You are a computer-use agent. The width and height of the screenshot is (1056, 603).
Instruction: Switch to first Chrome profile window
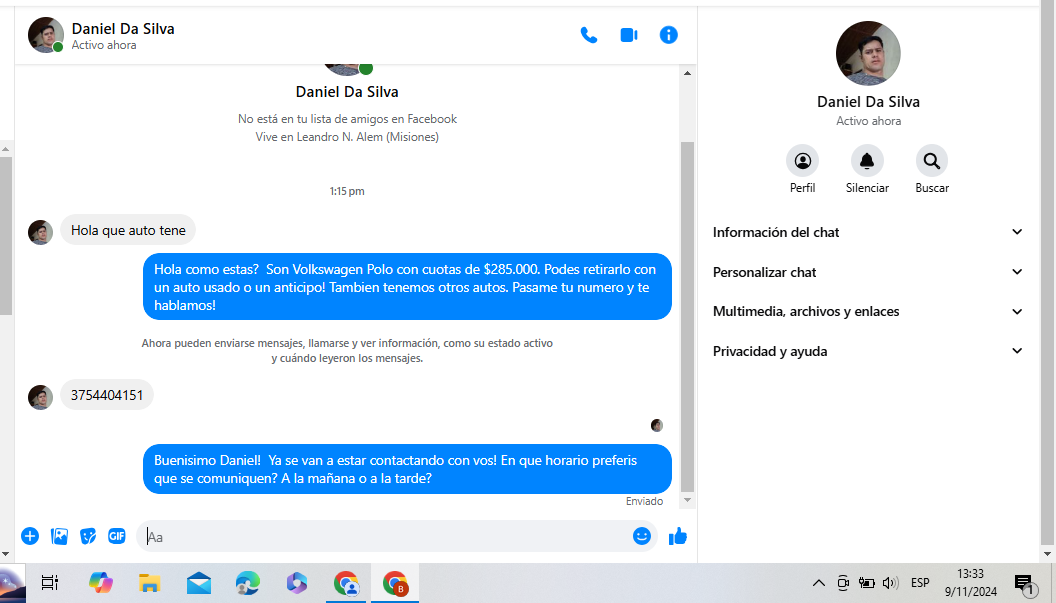coord(346,583)
